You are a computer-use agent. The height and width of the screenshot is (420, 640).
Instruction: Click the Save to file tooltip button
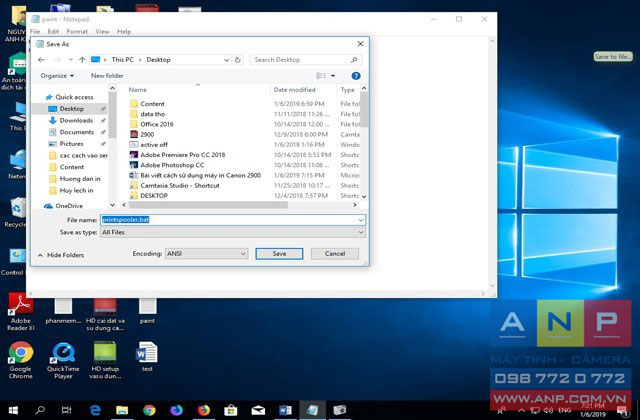613,57
